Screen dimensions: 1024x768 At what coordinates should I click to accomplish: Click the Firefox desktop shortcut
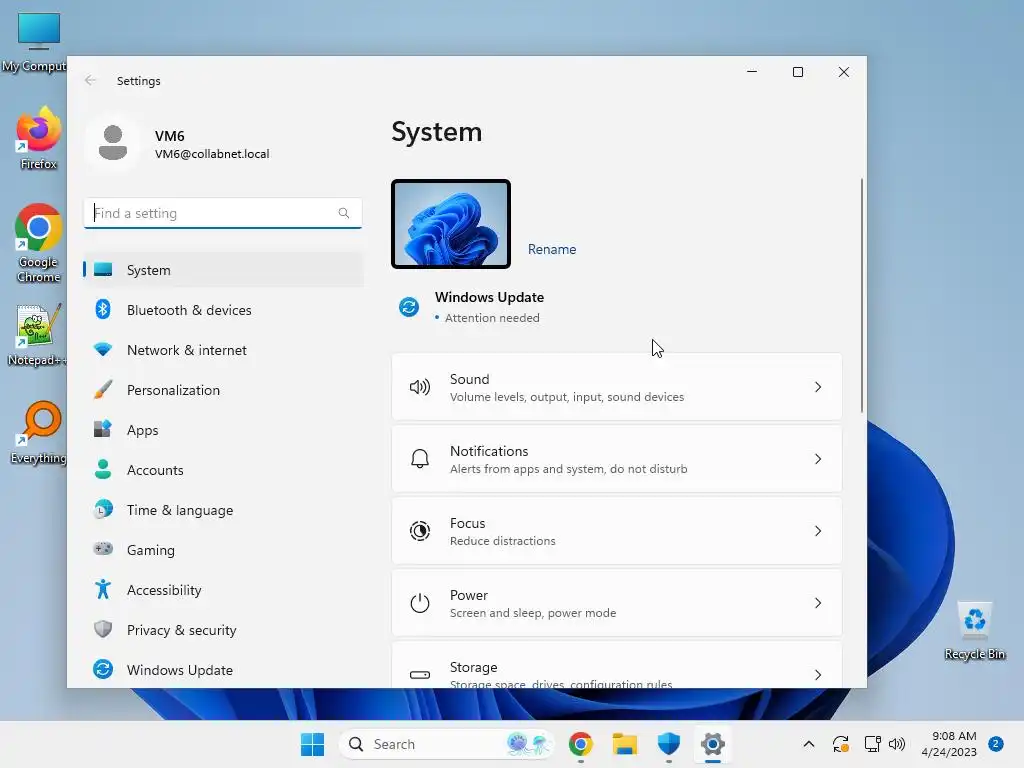click(38, 138)
